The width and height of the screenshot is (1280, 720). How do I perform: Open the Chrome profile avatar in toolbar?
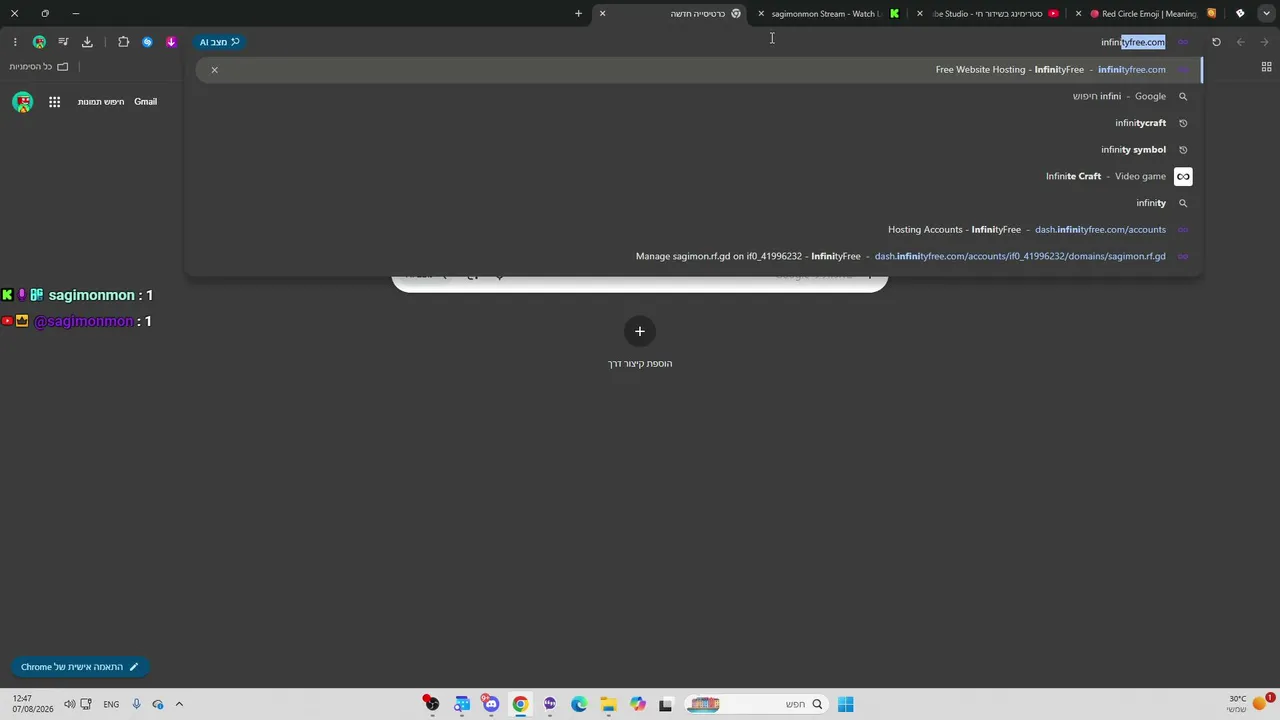pyautogui.click(x=39, y=42)
